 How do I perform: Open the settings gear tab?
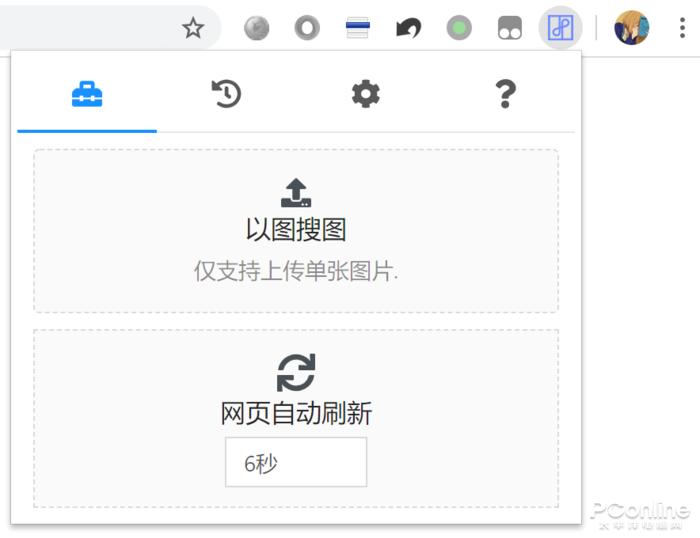point(366,94)
